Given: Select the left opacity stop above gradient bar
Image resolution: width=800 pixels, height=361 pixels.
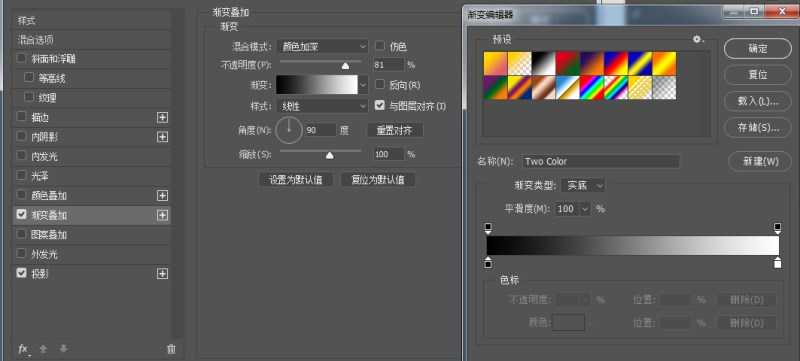Looking at the screenshot, I should [x=488, y=228].
